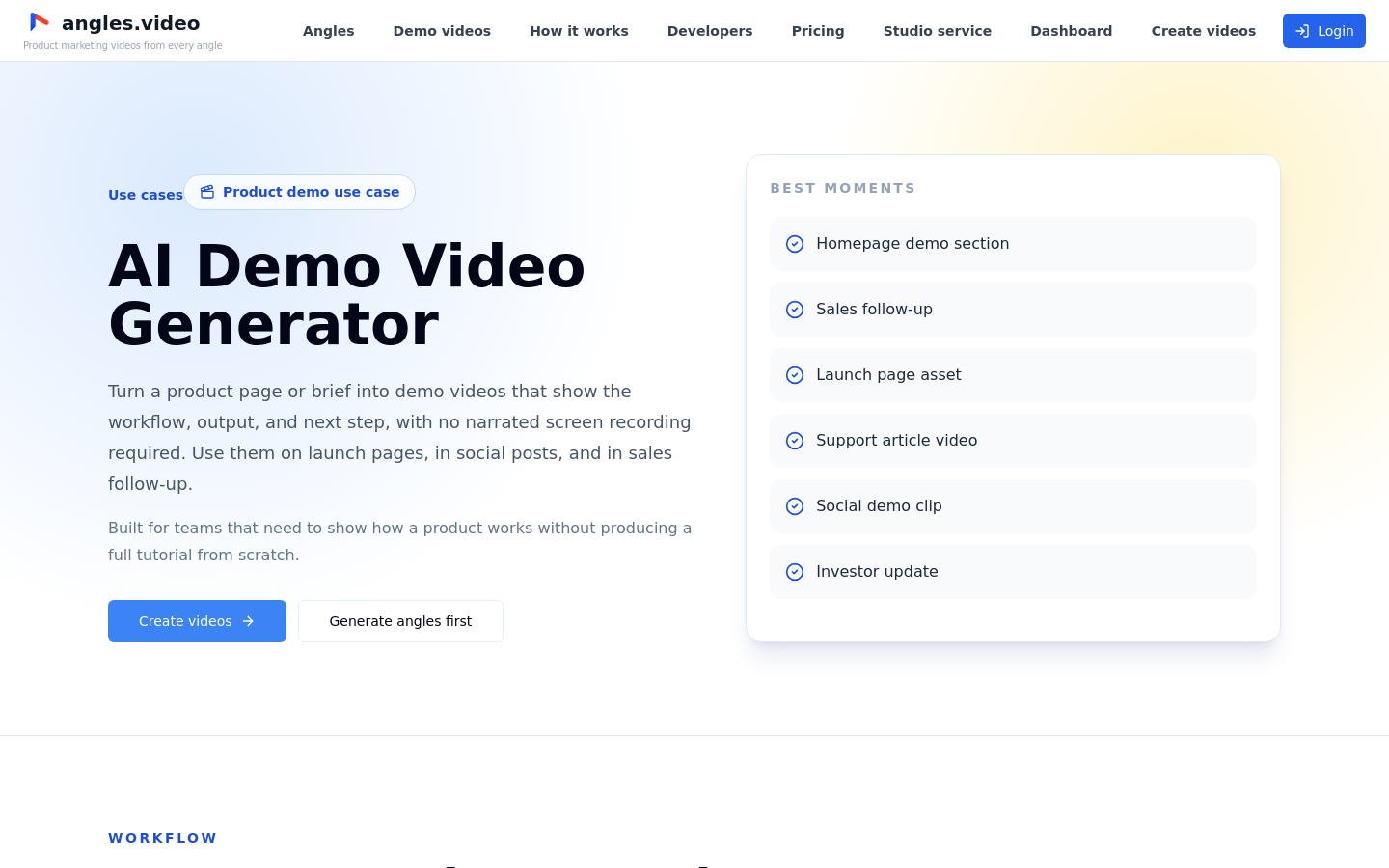Click the check icon beside Homepage demo section
Image resolution: width=1389 pixels, height=868 pixels.
tap(795, 244)
